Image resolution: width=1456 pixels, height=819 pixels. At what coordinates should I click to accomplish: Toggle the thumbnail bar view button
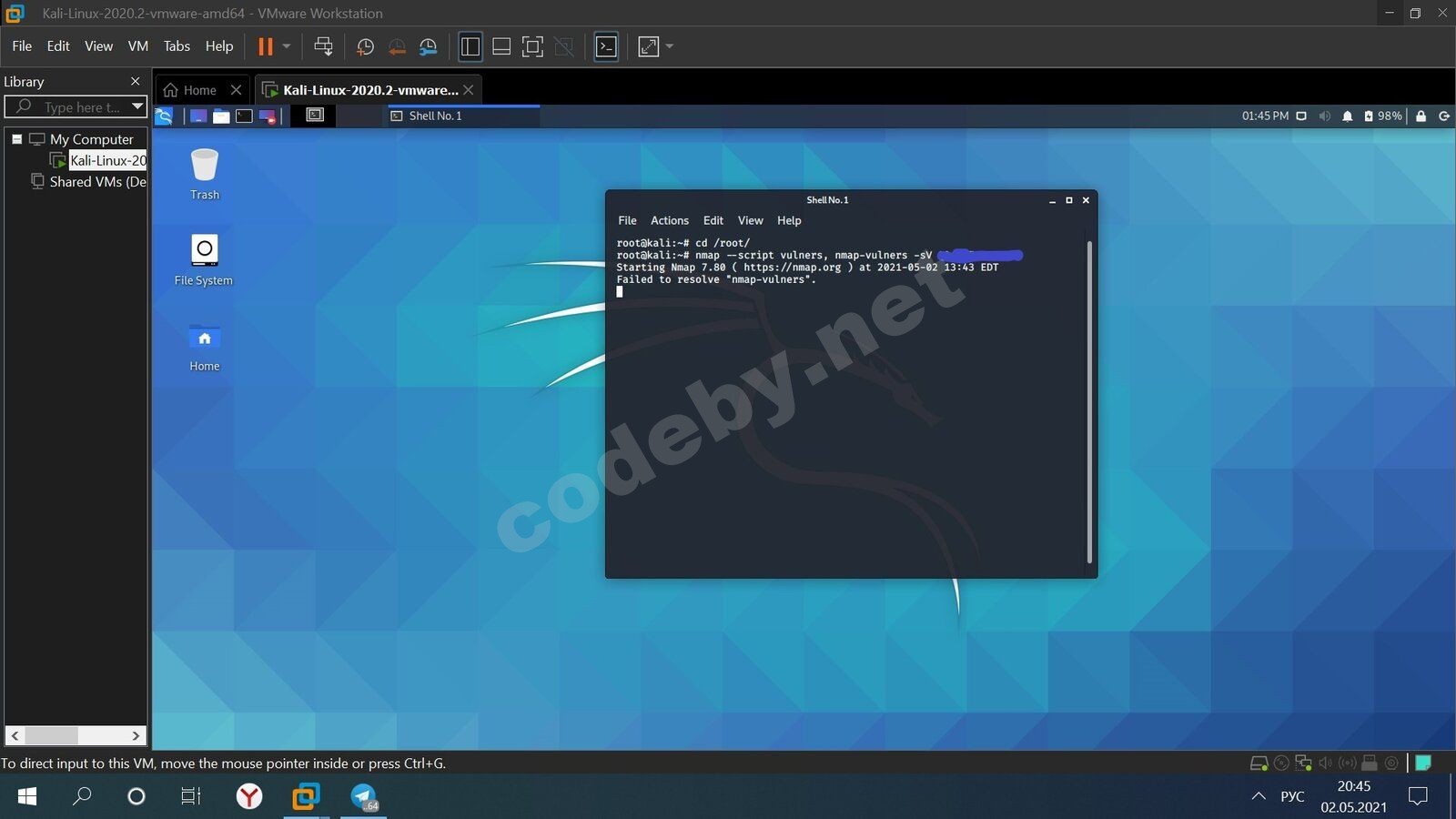501,46
